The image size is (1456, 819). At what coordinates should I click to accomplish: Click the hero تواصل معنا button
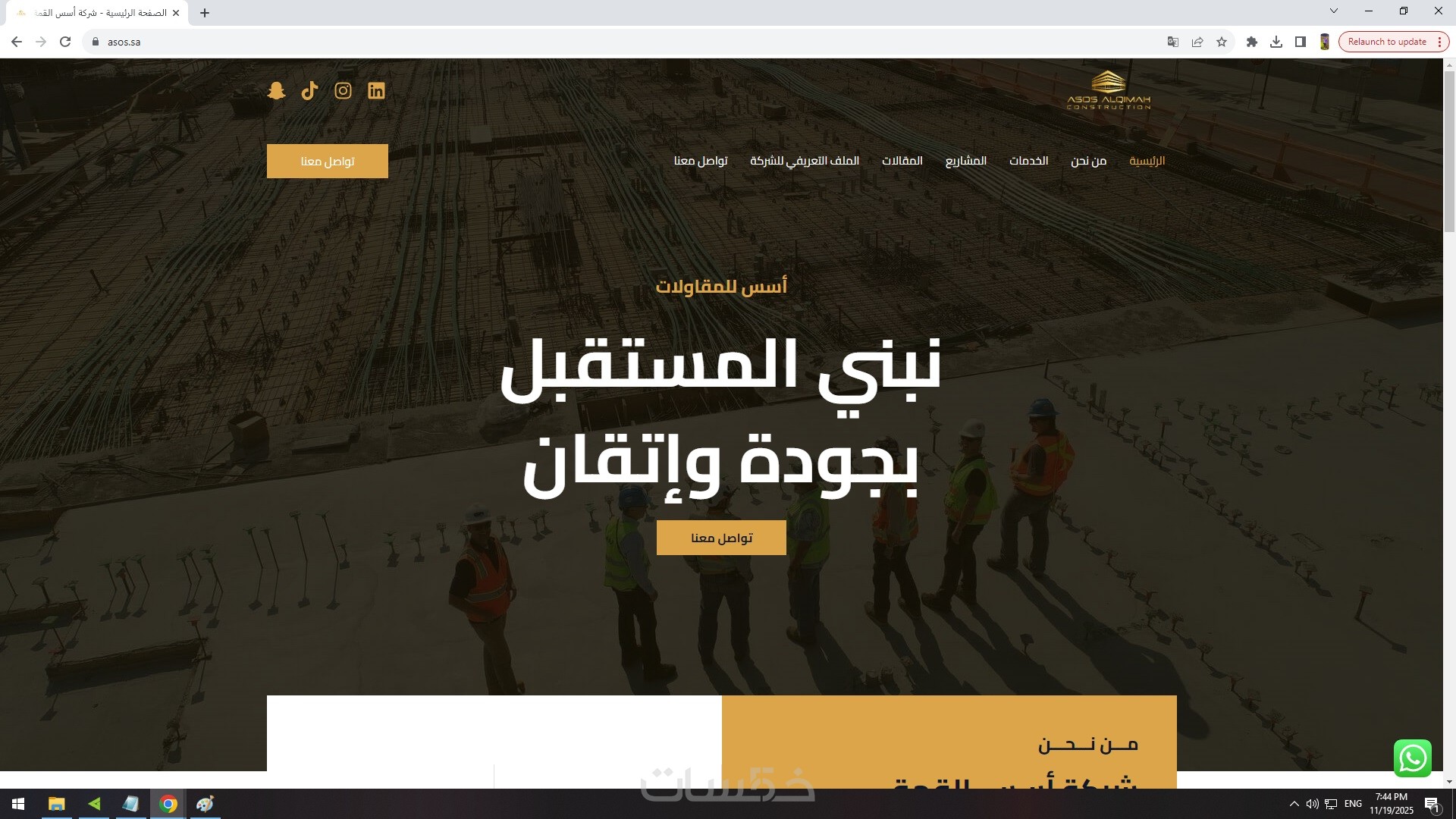(721, 538)
